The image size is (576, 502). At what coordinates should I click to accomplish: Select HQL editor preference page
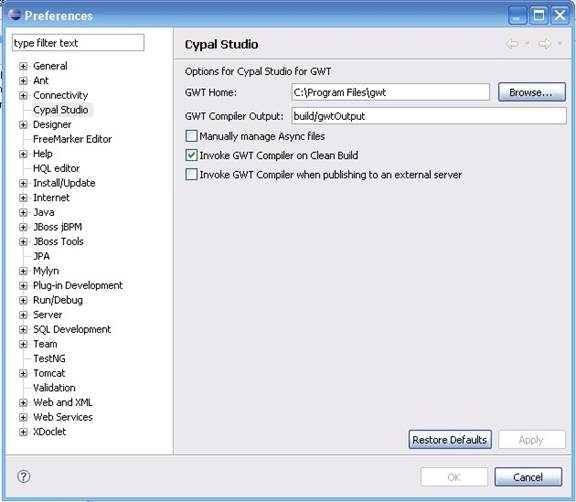[x=56, y=168]
